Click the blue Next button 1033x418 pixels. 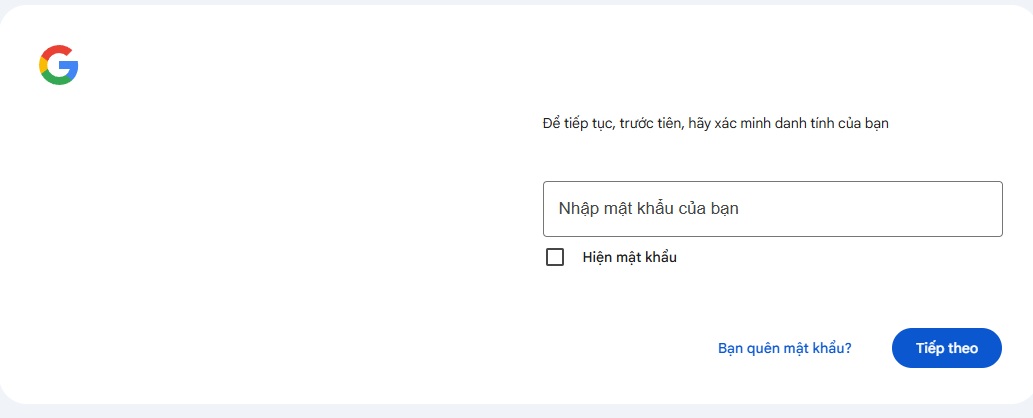pos(946,348)
